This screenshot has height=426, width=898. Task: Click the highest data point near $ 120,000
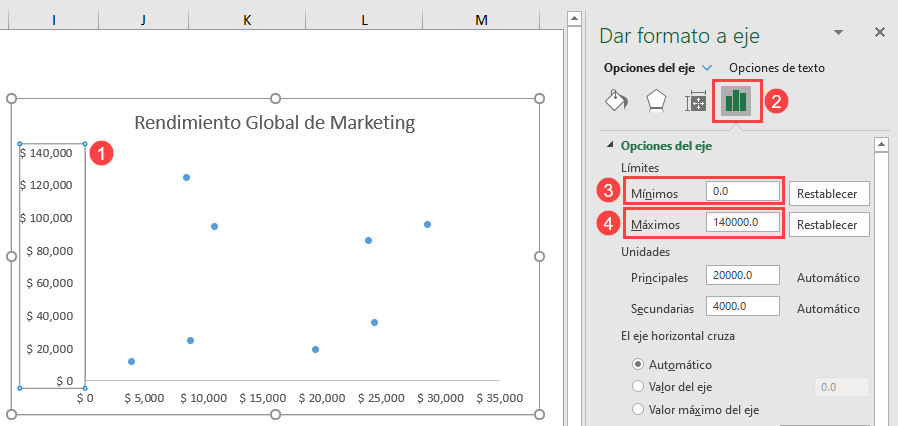click(186, 178)
